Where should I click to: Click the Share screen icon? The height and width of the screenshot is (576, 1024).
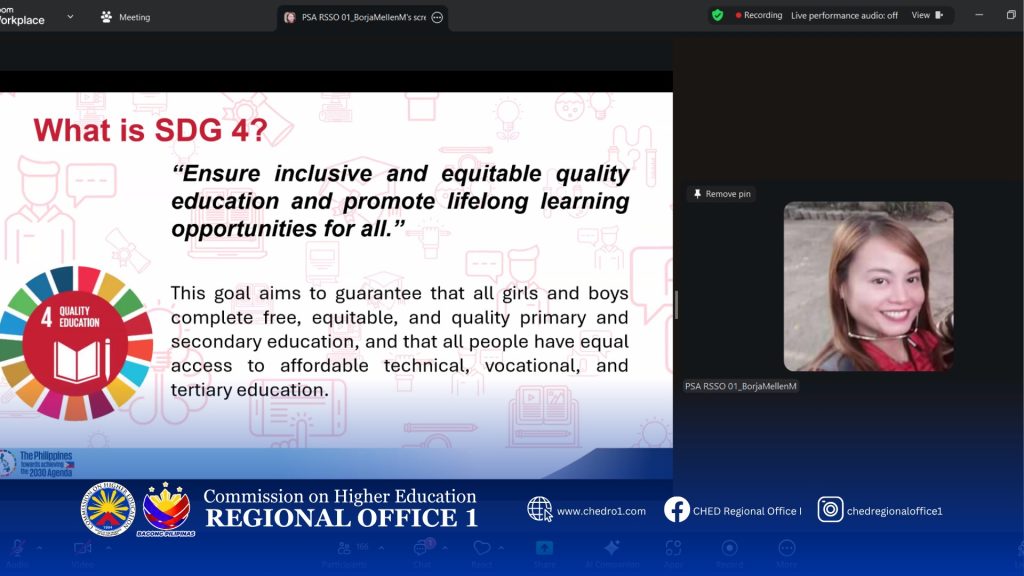(x=544, y=548)
